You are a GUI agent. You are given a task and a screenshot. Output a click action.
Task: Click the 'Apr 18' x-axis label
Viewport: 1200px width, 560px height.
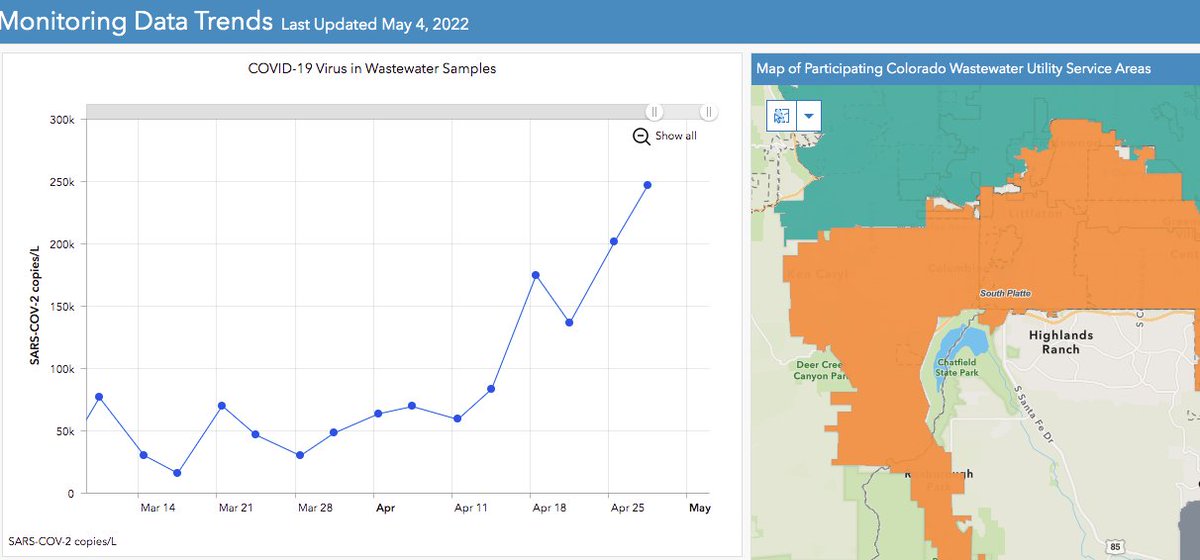[550, 508]
